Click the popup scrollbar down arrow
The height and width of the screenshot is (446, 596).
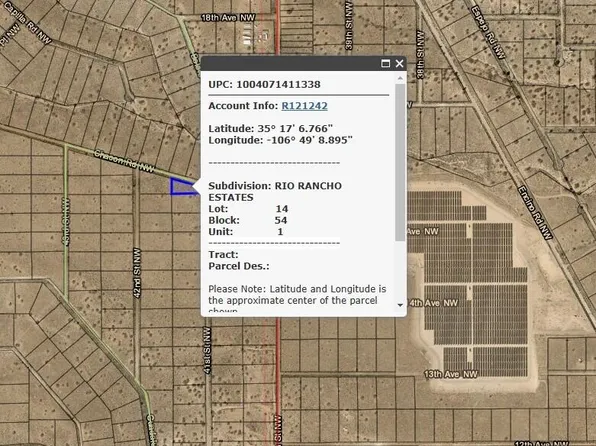[400, 305]
